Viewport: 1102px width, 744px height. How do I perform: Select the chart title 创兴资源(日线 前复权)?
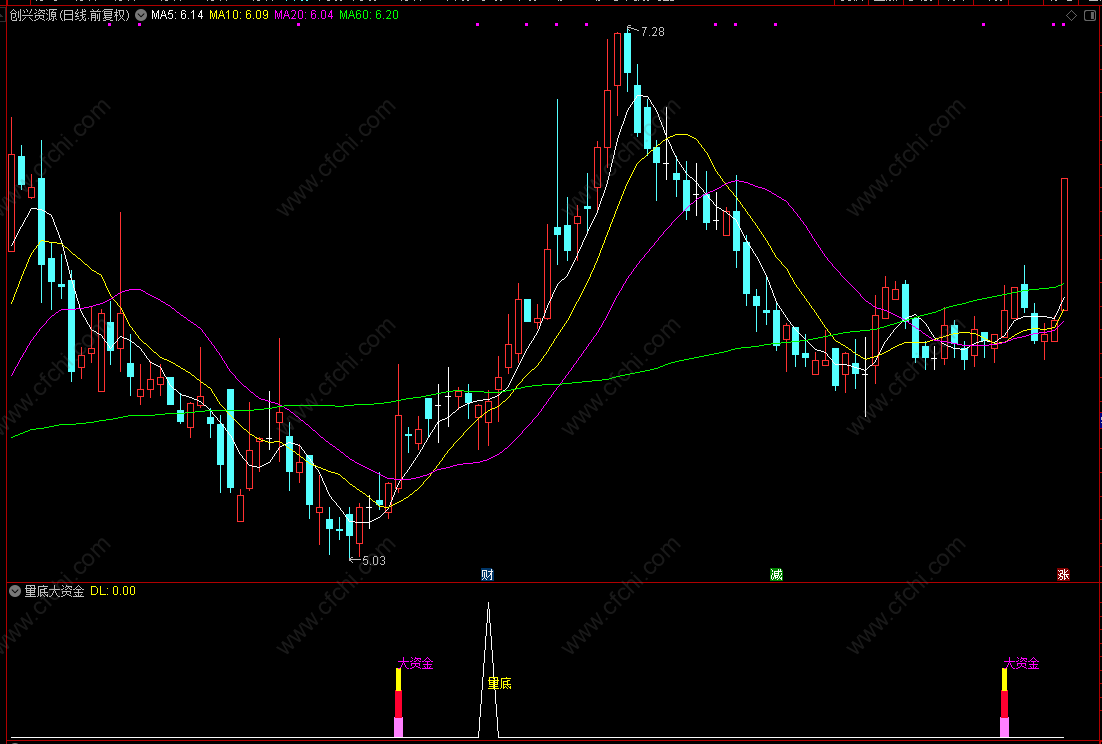70,15
